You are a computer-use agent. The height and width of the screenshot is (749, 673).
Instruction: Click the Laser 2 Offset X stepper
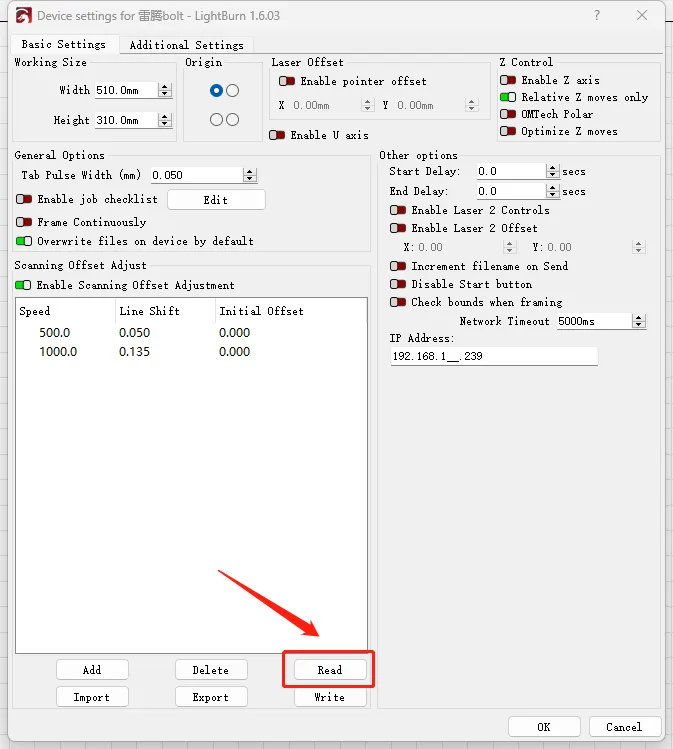coord(510,247)
